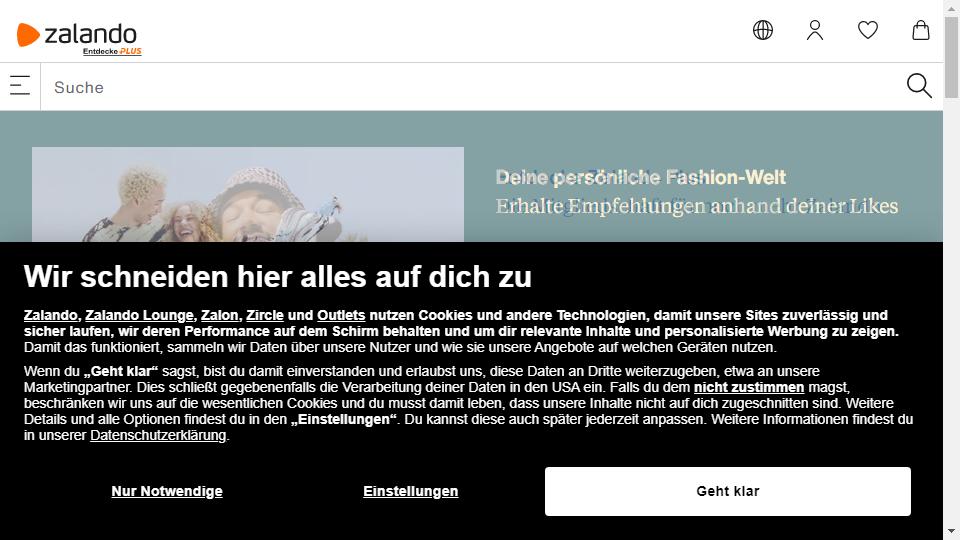Click the search magnifier icon
Image resolution: width=960 pixels, height=540 pixels.
(x=919, y=86)
